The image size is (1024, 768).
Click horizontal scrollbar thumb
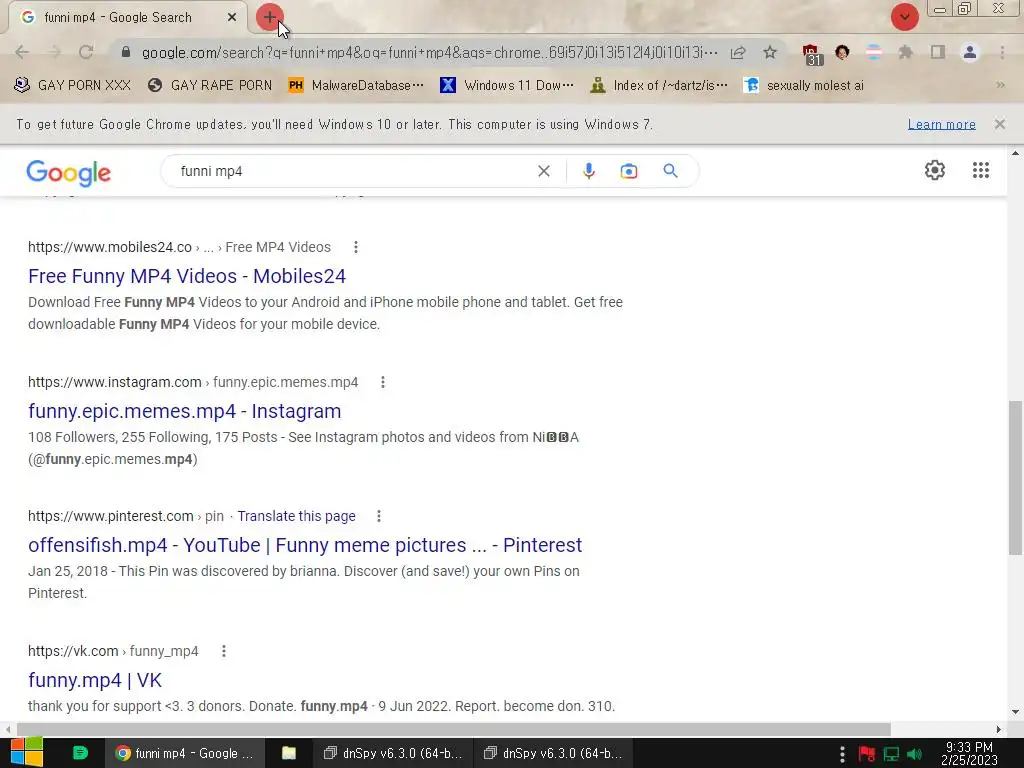[453, 729]
